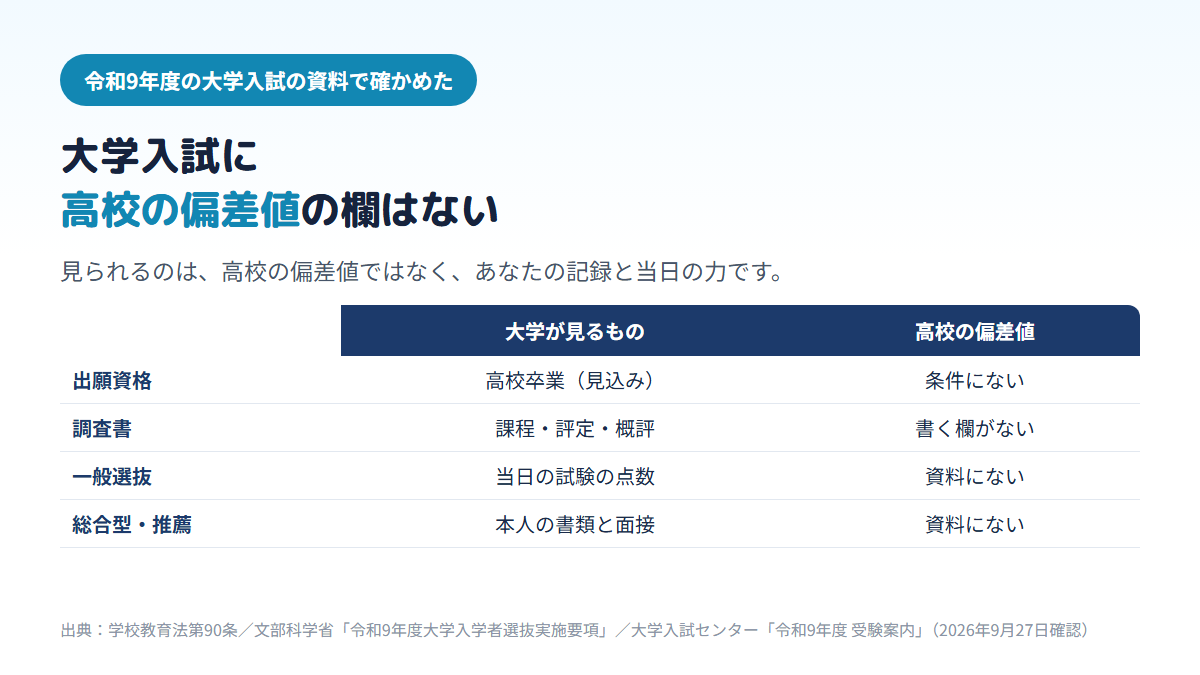Click the pill badge 令和9年度の大学入試の資料で確かめた
1200x675 pixels.
click(268, 80)
